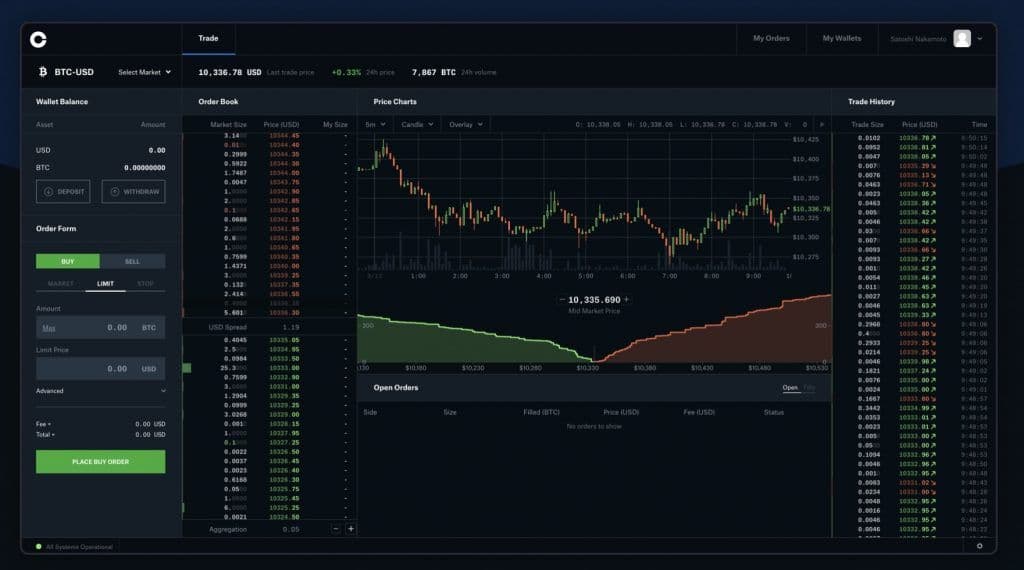Screen dimensions: 1024x570
Task: Open the 5m chart interval dropdown
Action: (x=374, y=125)
